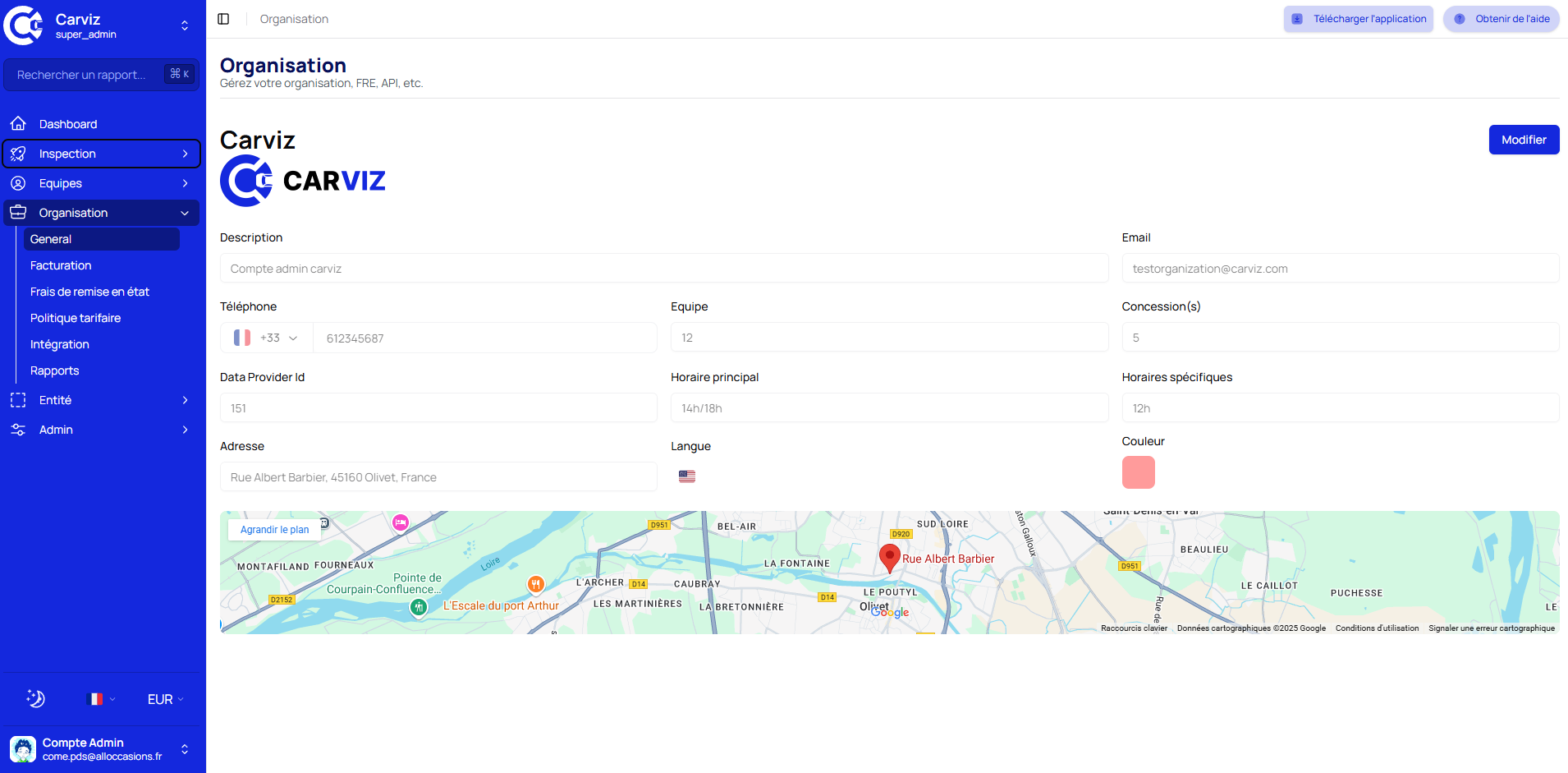Click the red Rue Albert Barbier map pin
1568x773 pixels.
click(889, 558)
